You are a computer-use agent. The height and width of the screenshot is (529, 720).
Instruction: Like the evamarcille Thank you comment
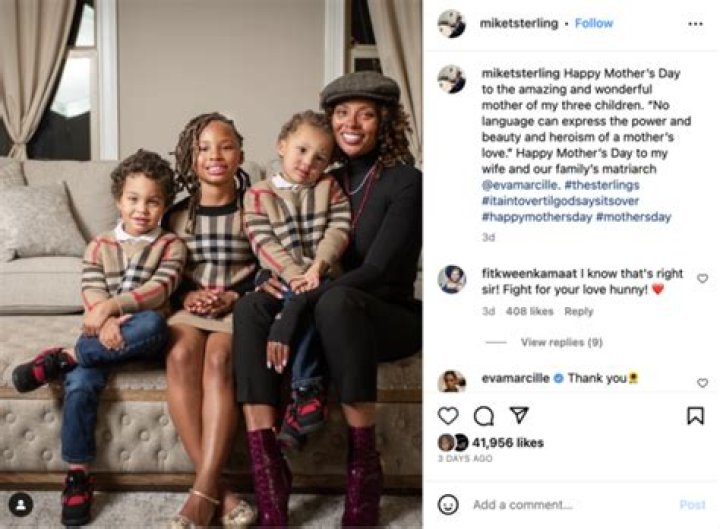pyautogui.click(x=702, y=383)
